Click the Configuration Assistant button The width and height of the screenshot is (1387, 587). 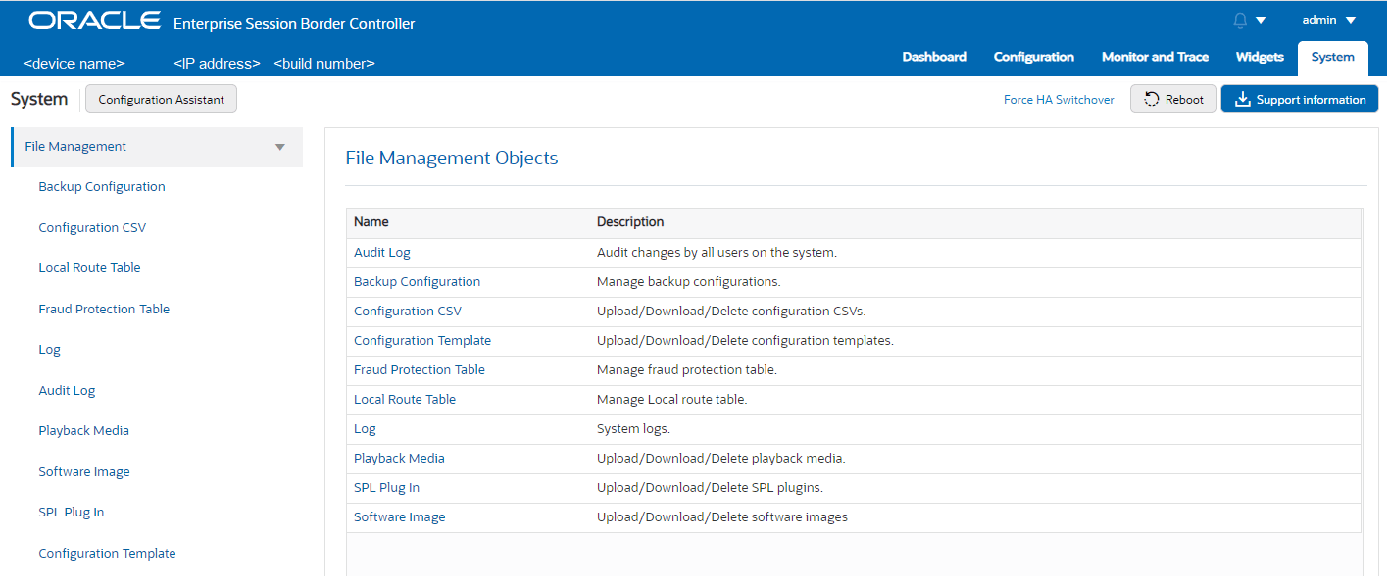click(160, 98)
